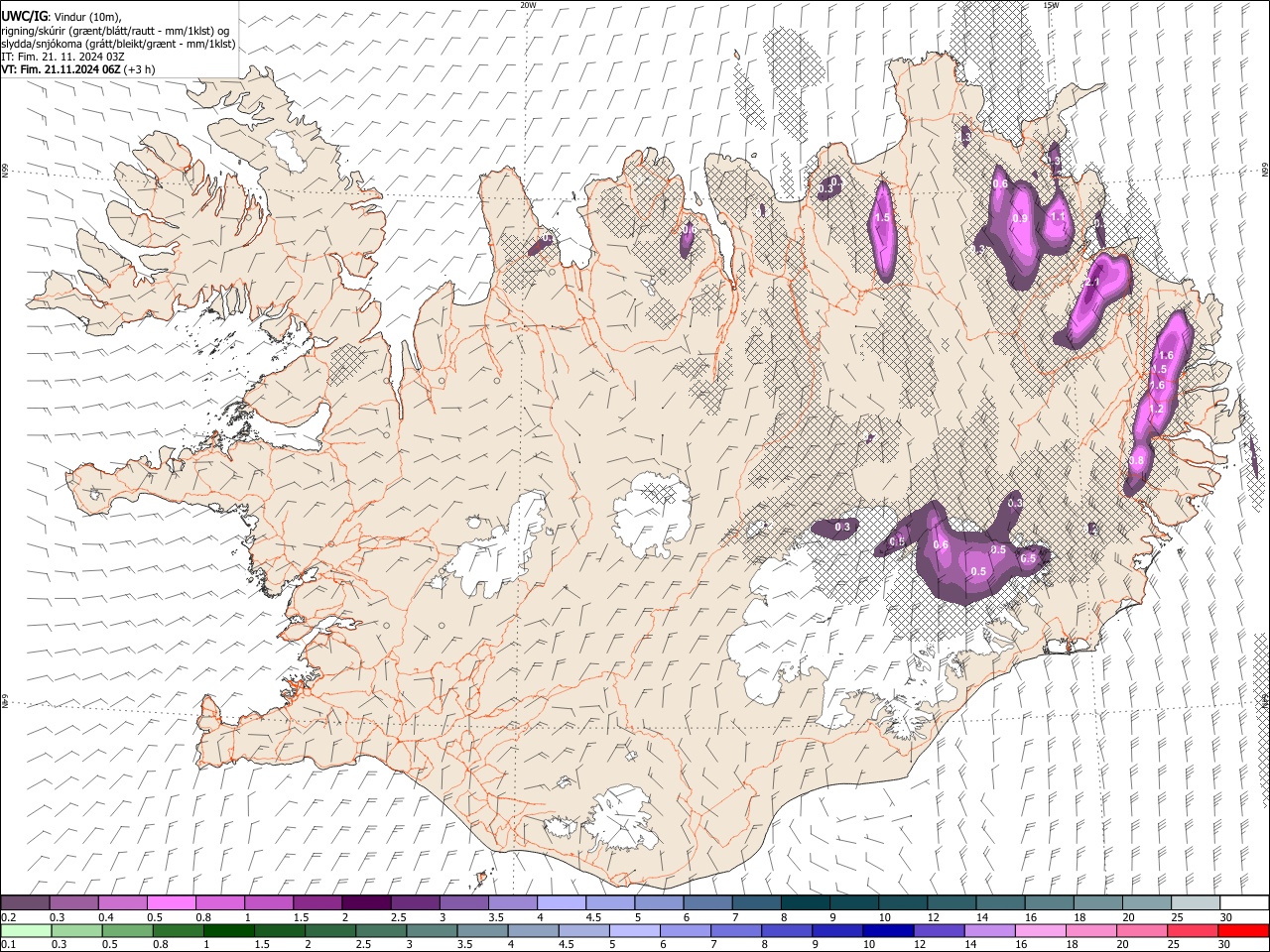Select the magenta swatch between 1 and 1.5 in top legend row
Screen dimensions: 1270x952
click(269, 903)
